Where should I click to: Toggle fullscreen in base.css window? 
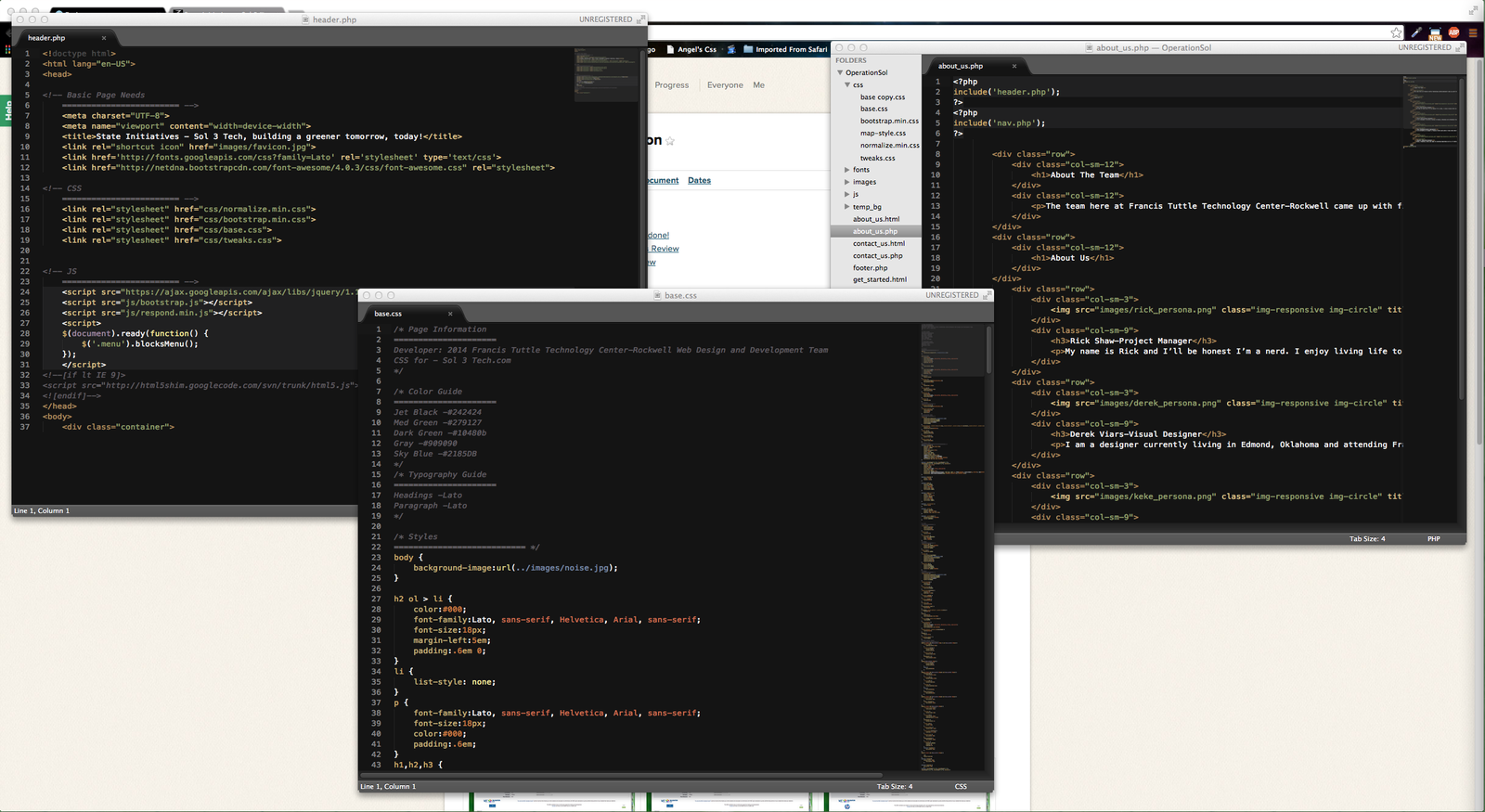tap(987, 295)
